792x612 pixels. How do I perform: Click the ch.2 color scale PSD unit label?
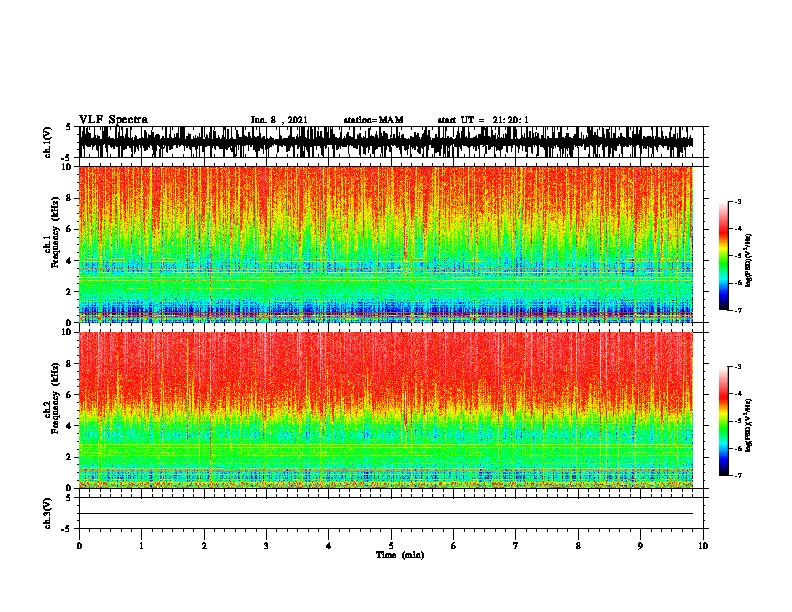click(x=749, y=425)
